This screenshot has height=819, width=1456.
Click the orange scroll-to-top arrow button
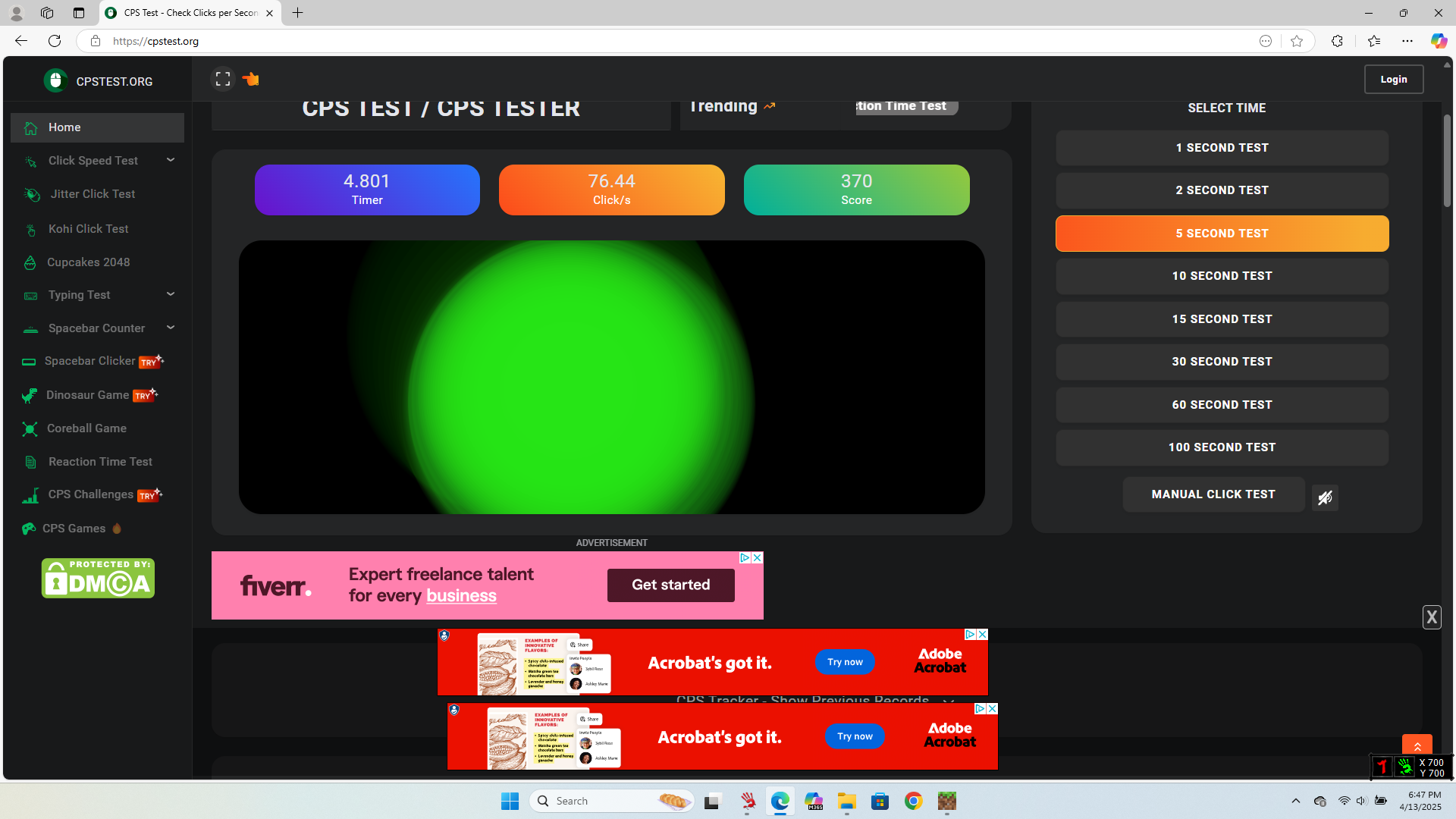[1417, 746]
